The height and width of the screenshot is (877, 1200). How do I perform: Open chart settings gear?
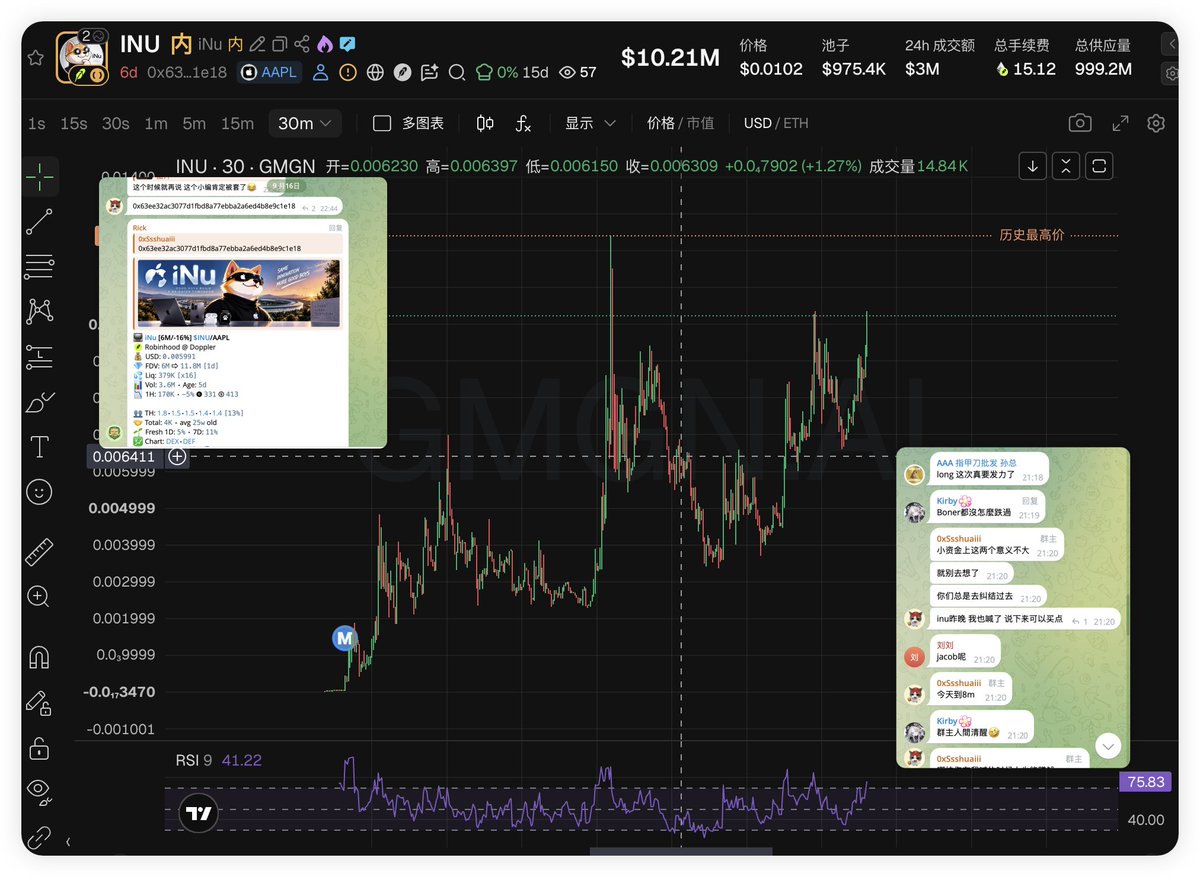[x=1156, y=123]
